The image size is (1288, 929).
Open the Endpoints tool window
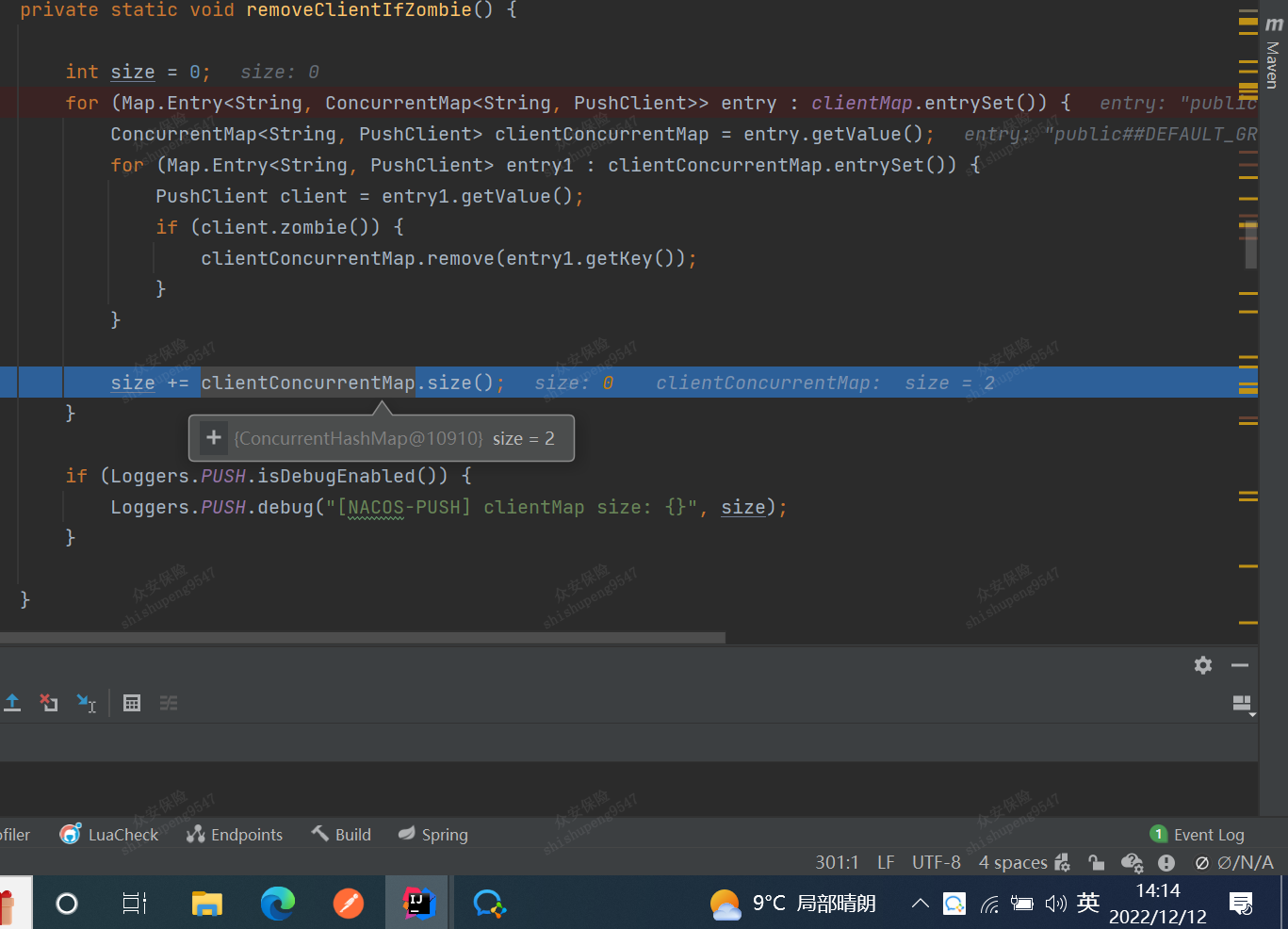tap(235, 834)
